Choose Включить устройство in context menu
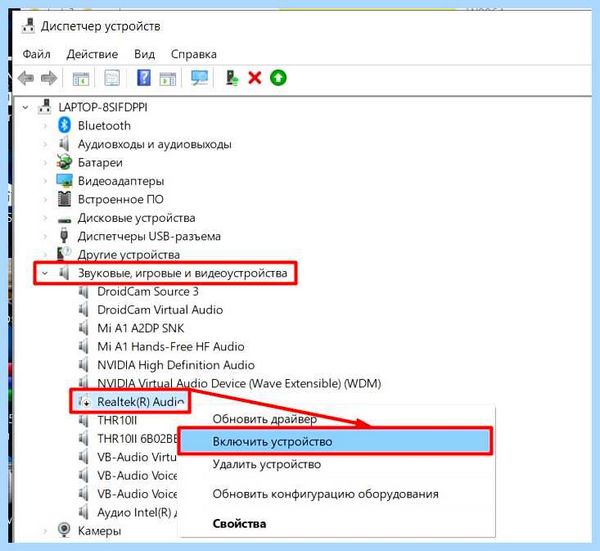 tap(336, 441)
